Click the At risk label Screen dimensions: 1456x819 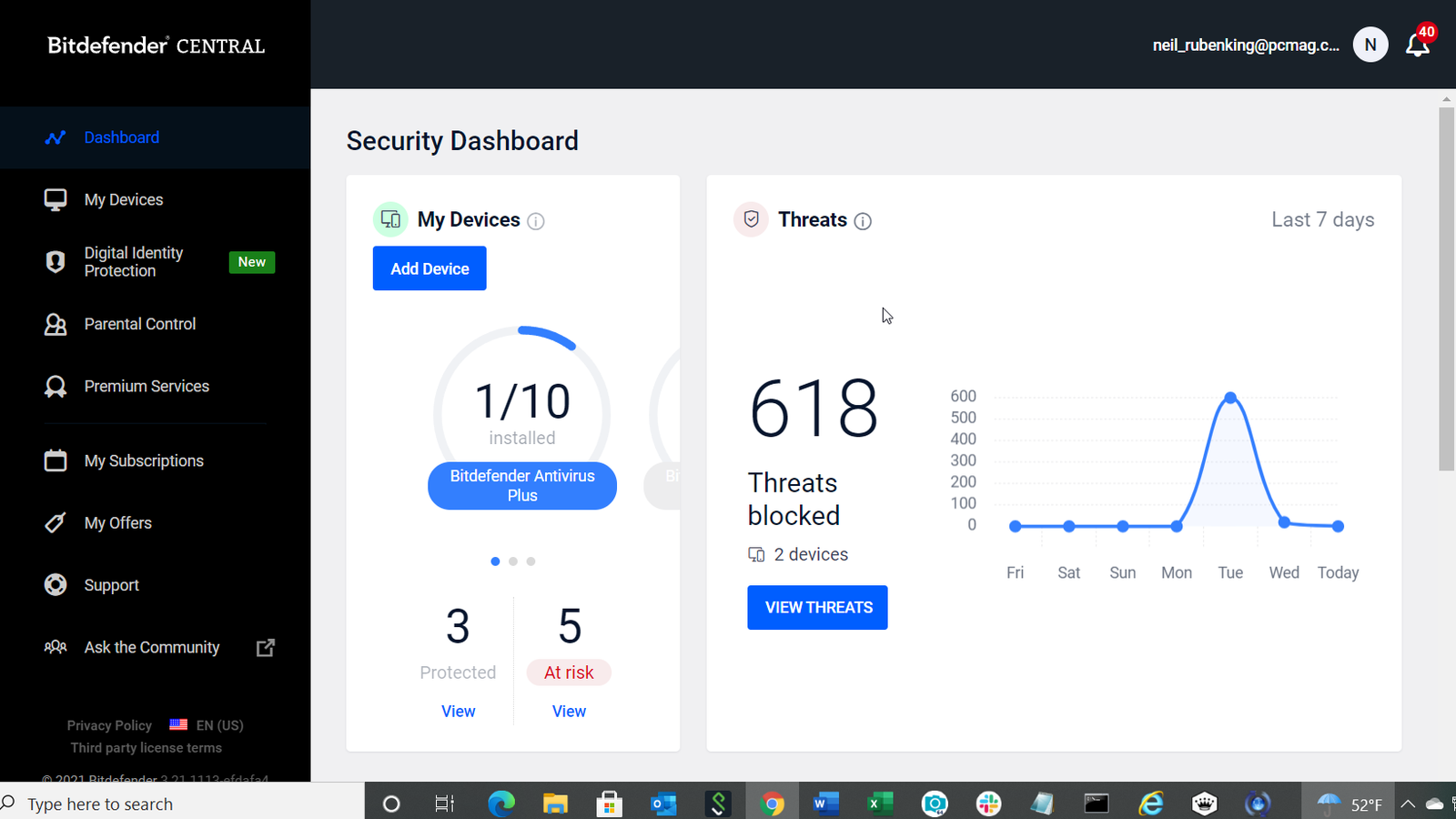tap(569, 672)
